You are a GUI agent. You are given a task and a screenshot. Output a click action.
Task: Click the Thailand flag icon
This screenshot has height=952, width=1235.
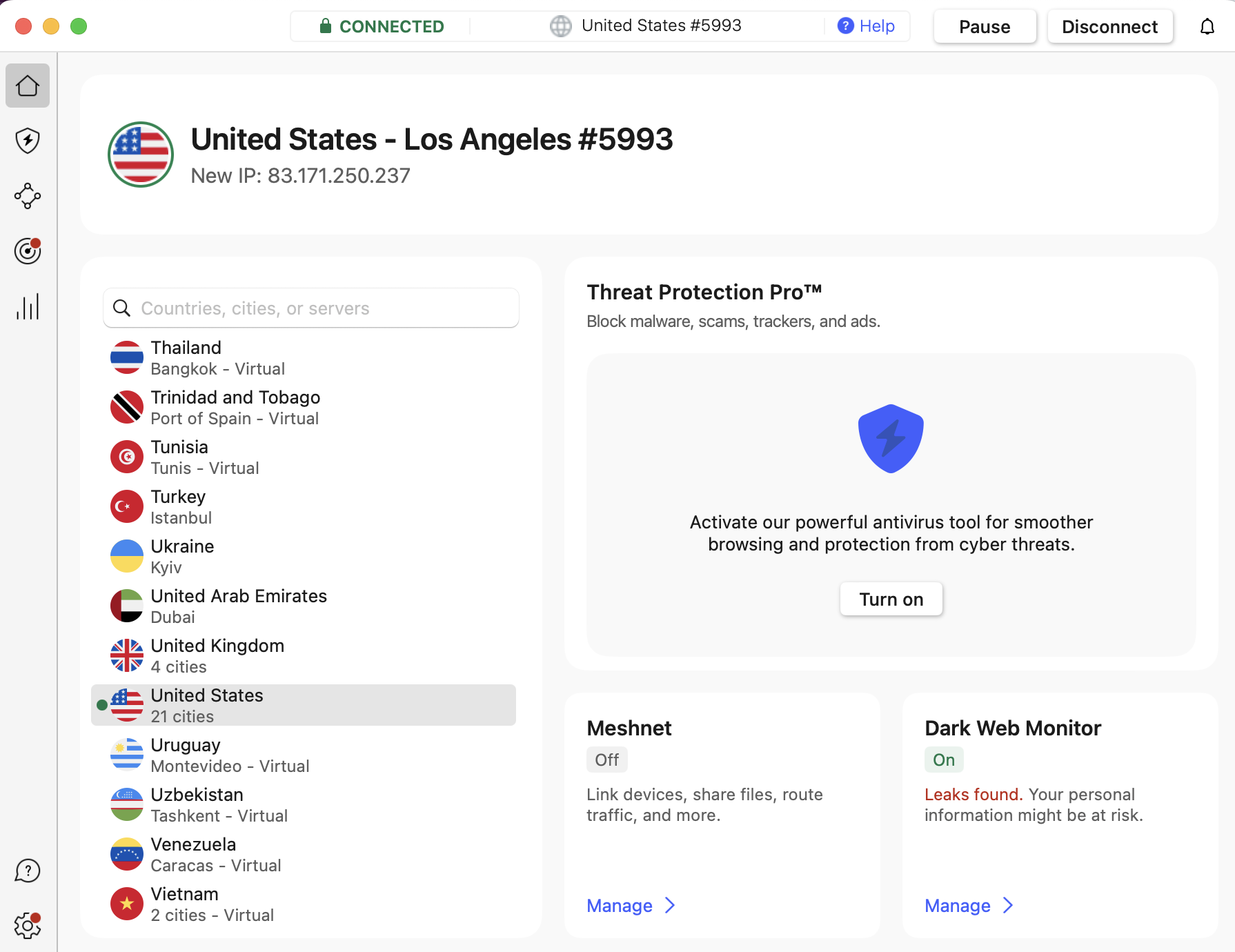pyautogui.click(x=127, y=357)
